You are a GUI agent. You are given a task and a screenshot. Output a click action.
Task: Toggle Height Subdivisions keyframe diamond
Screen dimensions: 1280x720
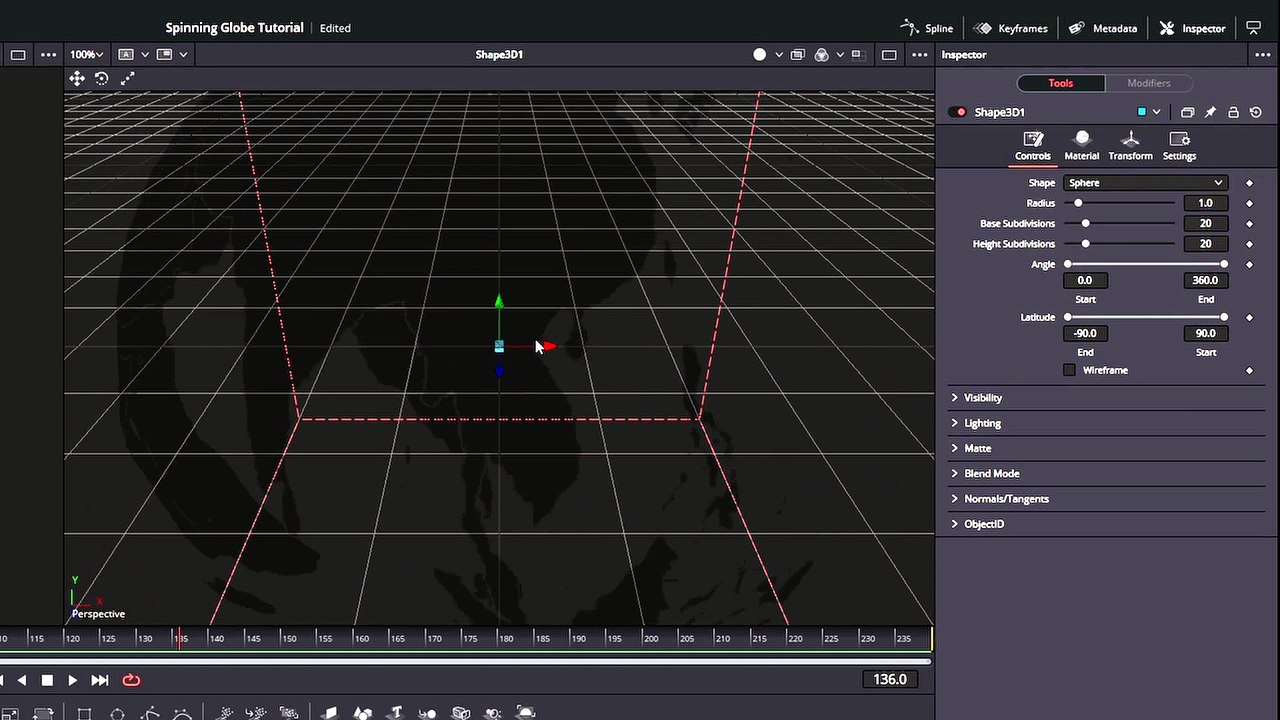(x=1249, y=244)
